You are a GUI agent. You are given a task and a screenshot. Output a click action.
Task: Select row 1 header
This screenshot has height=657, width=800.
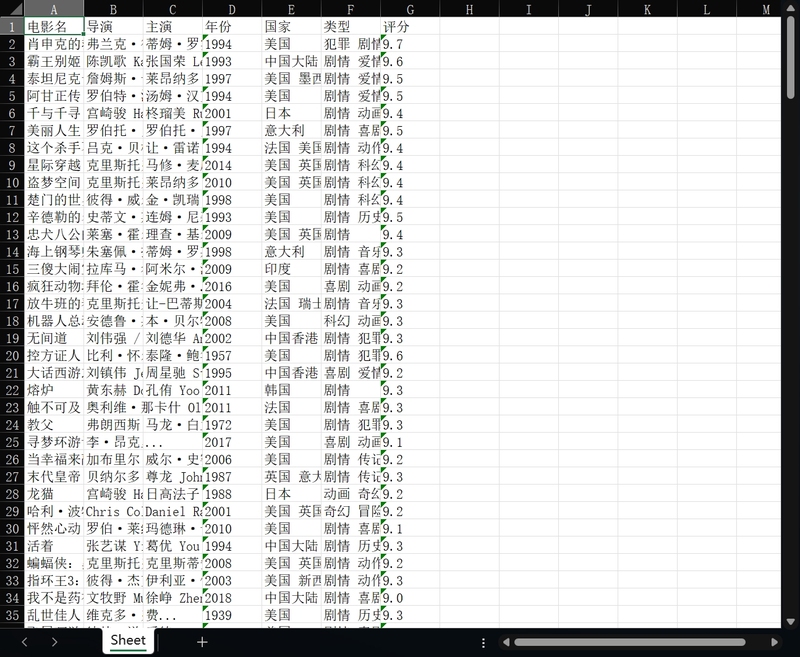click(12, 27)
